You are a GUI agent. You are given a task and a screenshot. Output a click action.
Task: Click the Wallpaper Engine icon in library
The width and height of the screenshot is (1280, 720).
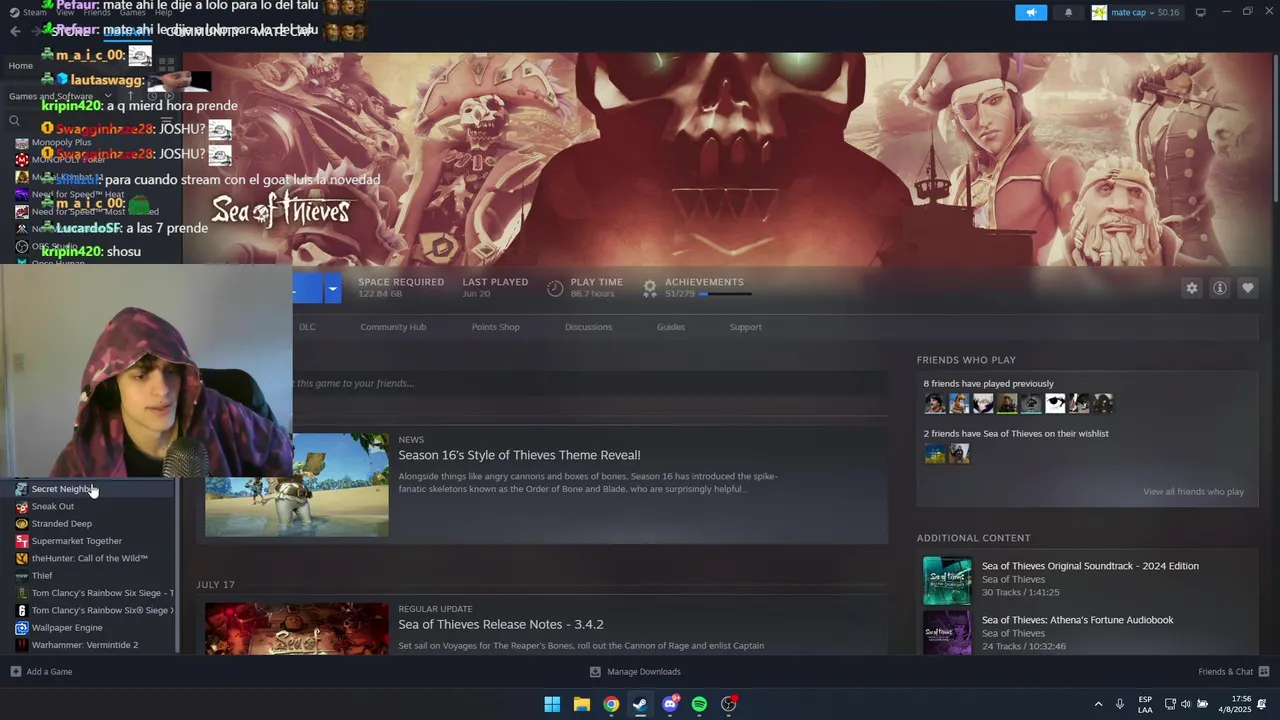tap(22, 628)
